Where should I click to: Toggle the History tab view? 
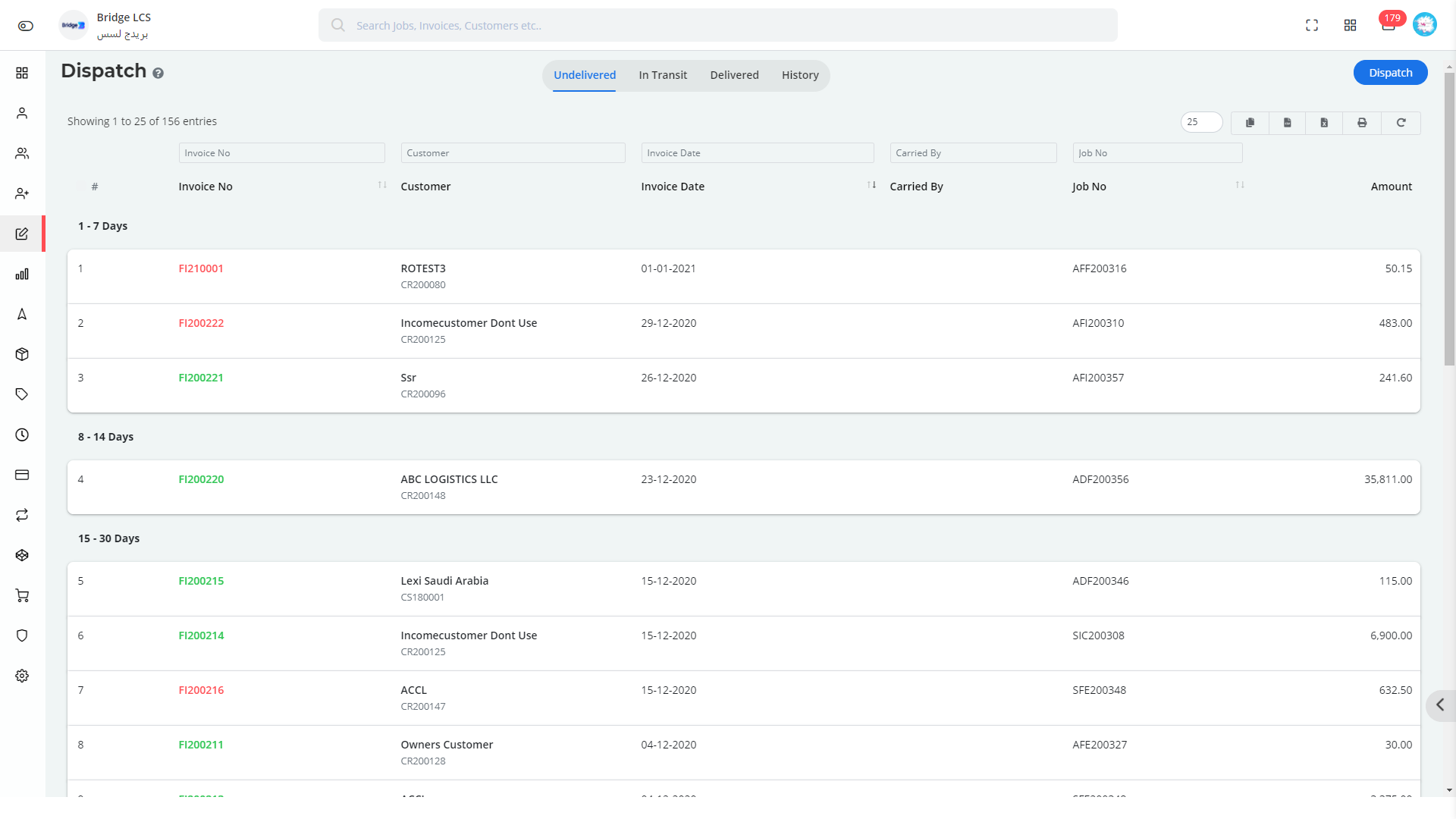pos(800,75)
